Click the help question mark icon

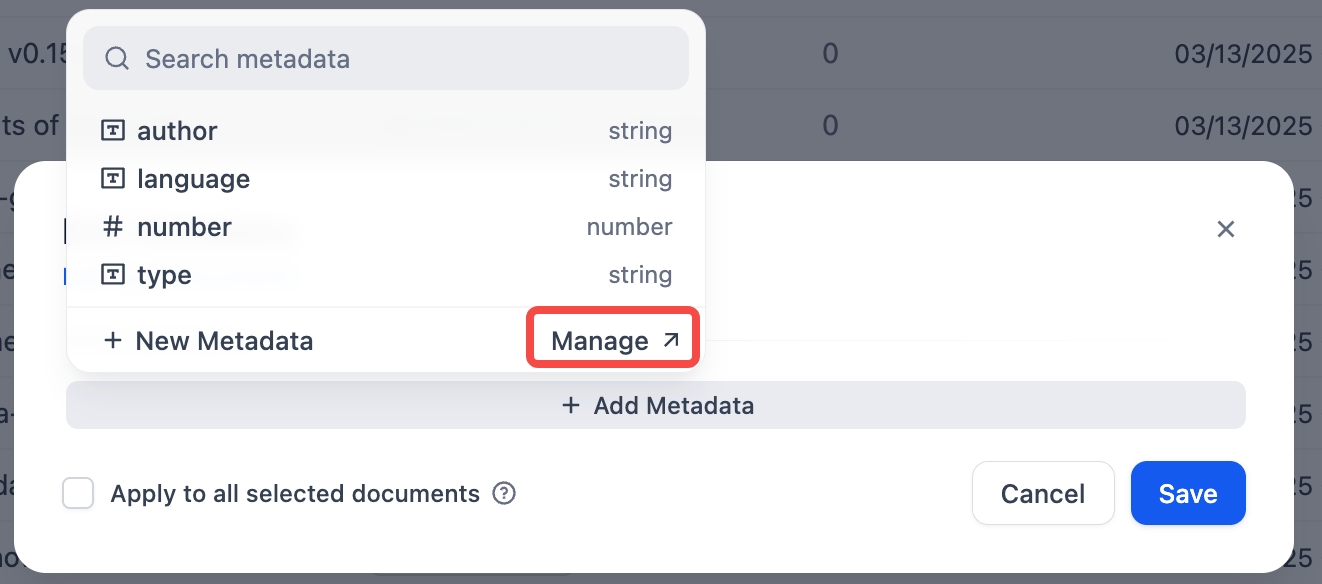(x=505, y=493)
